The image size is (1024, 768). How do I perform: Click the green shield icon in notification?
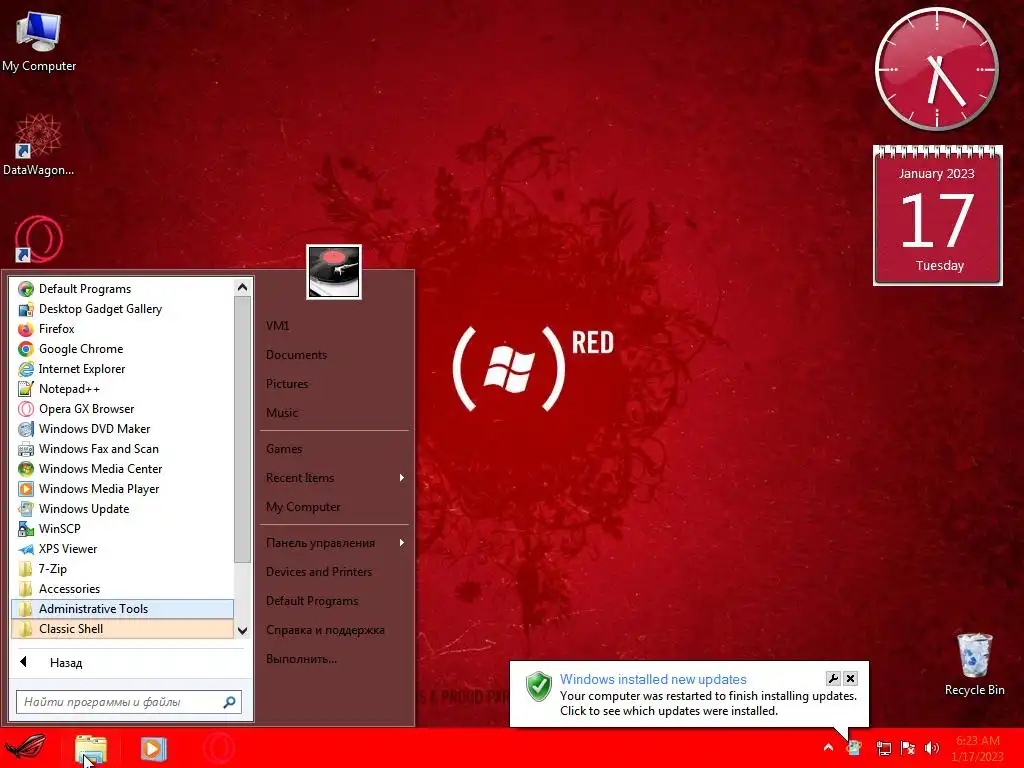coord(539,686)
